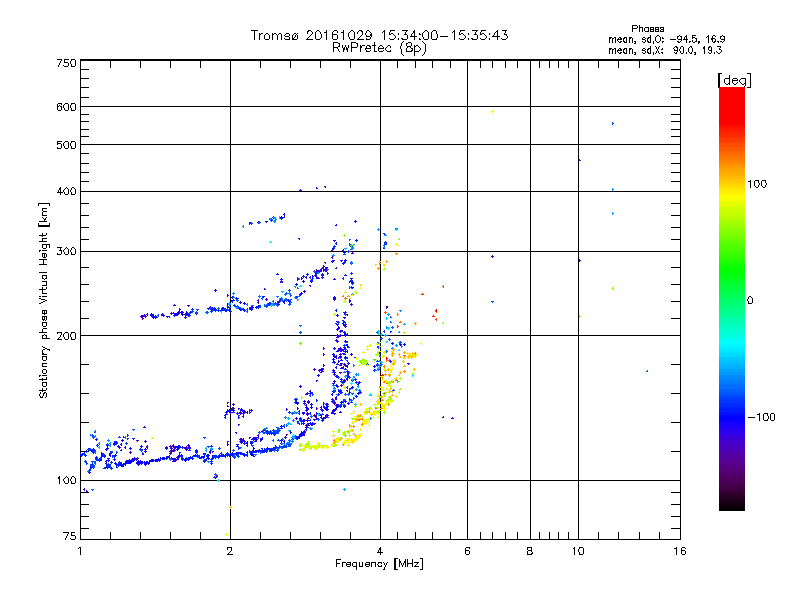Screen dimensions: 800x600
Task: Click the y-axis label '300'
Action: pyautogui.click(x=66, y=251)
